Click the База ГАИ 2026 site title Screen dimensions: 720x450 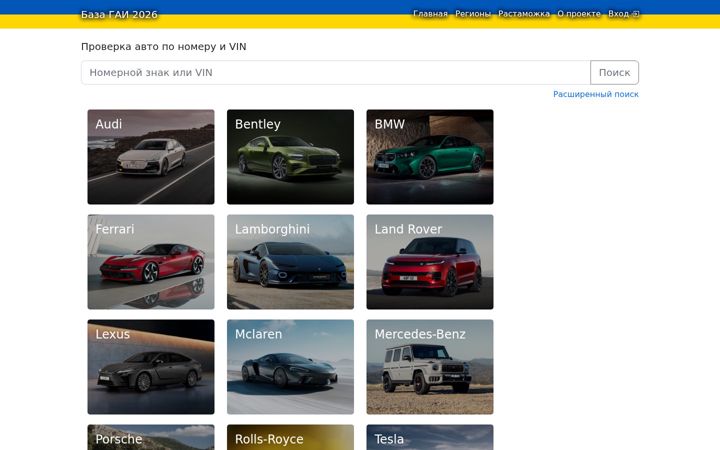click(x=119, y=15)
